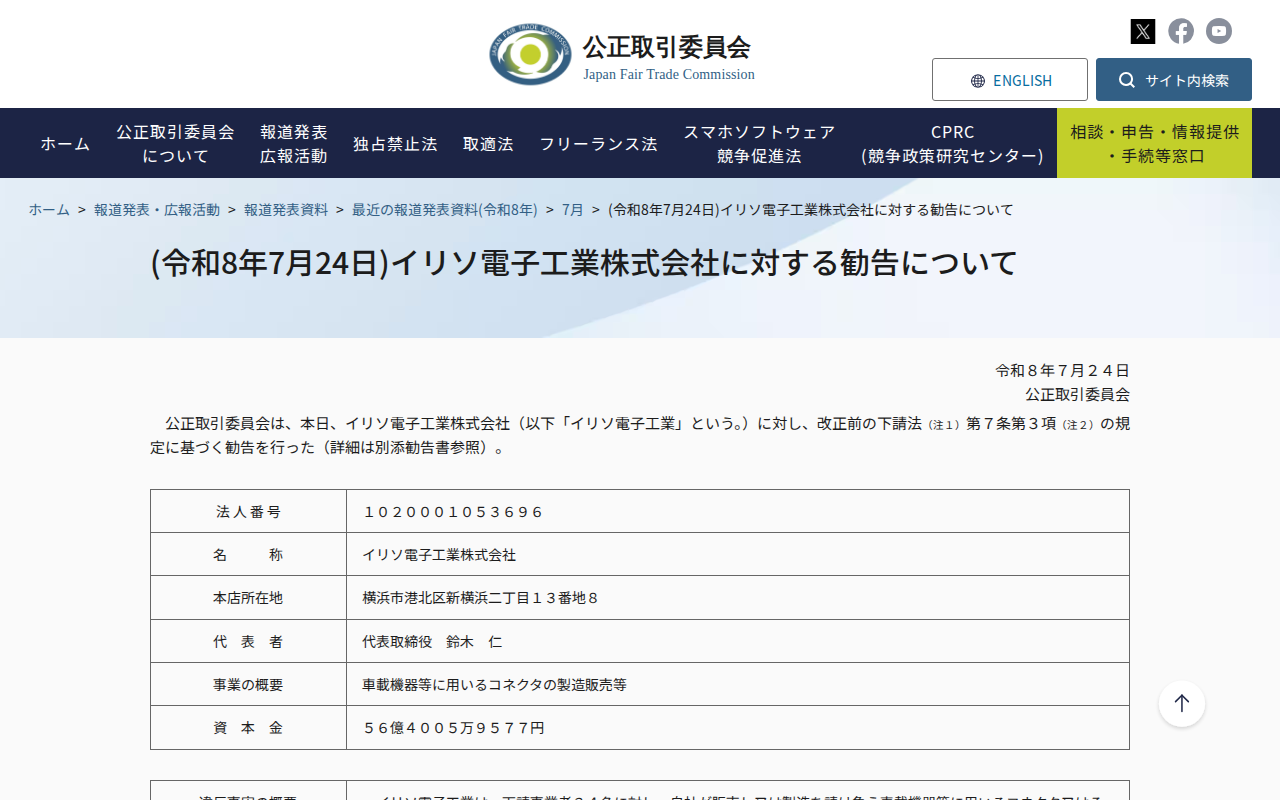Open 公正取引委員会について in the navigation bar

[175, 144]
